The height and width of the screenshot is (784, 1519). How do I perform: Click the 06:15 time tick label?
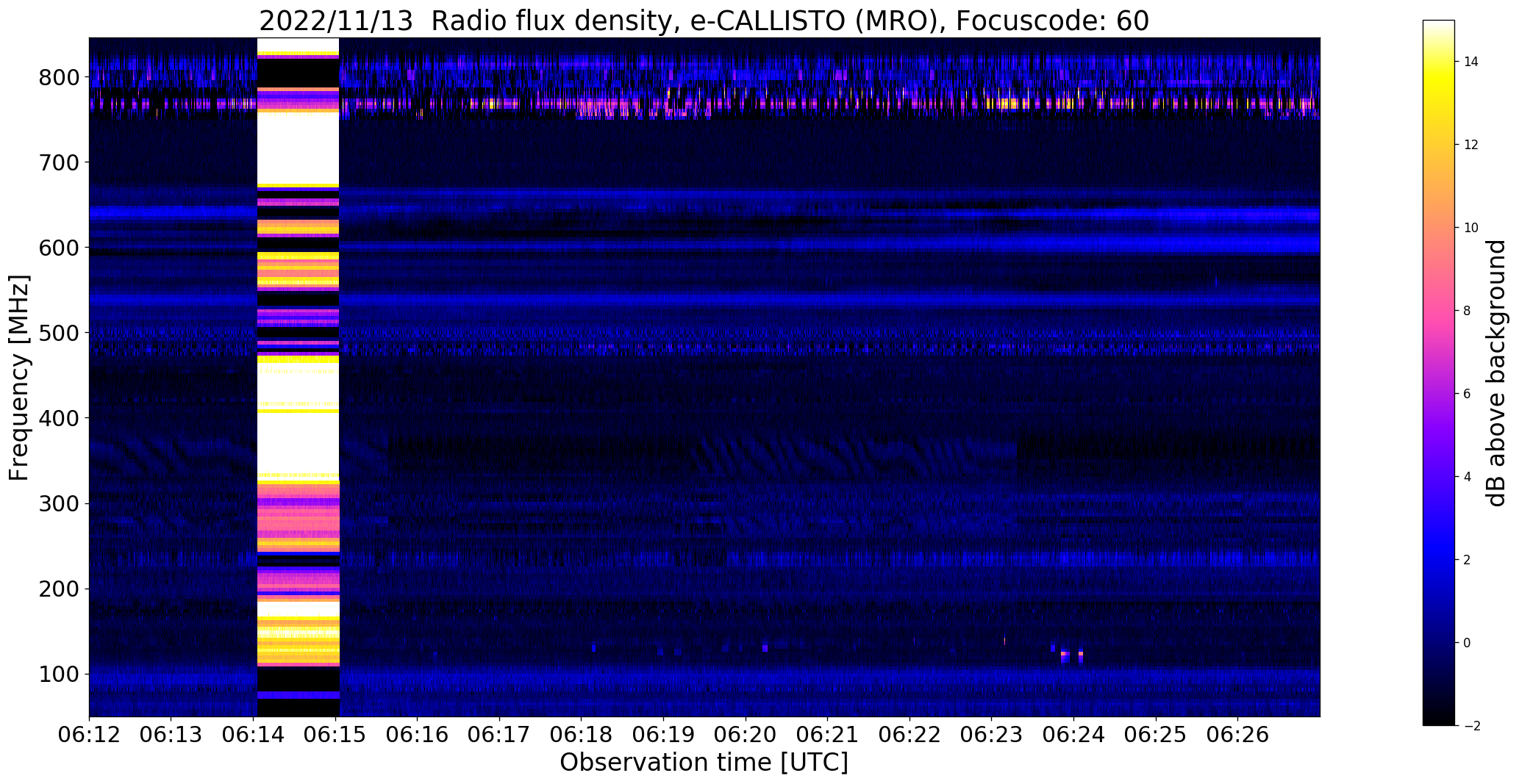click(336, 734)
